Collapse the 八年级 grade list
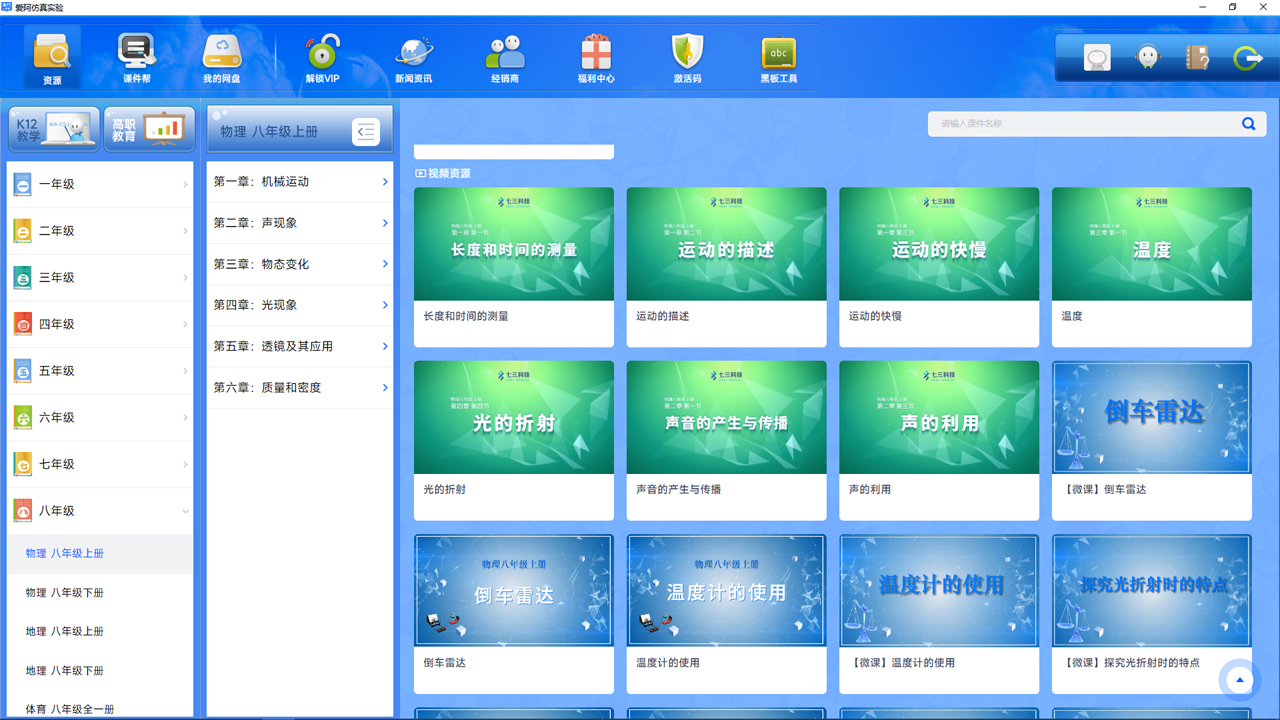The width and height of the screenshot is (1280, 720). coord(100,510)
